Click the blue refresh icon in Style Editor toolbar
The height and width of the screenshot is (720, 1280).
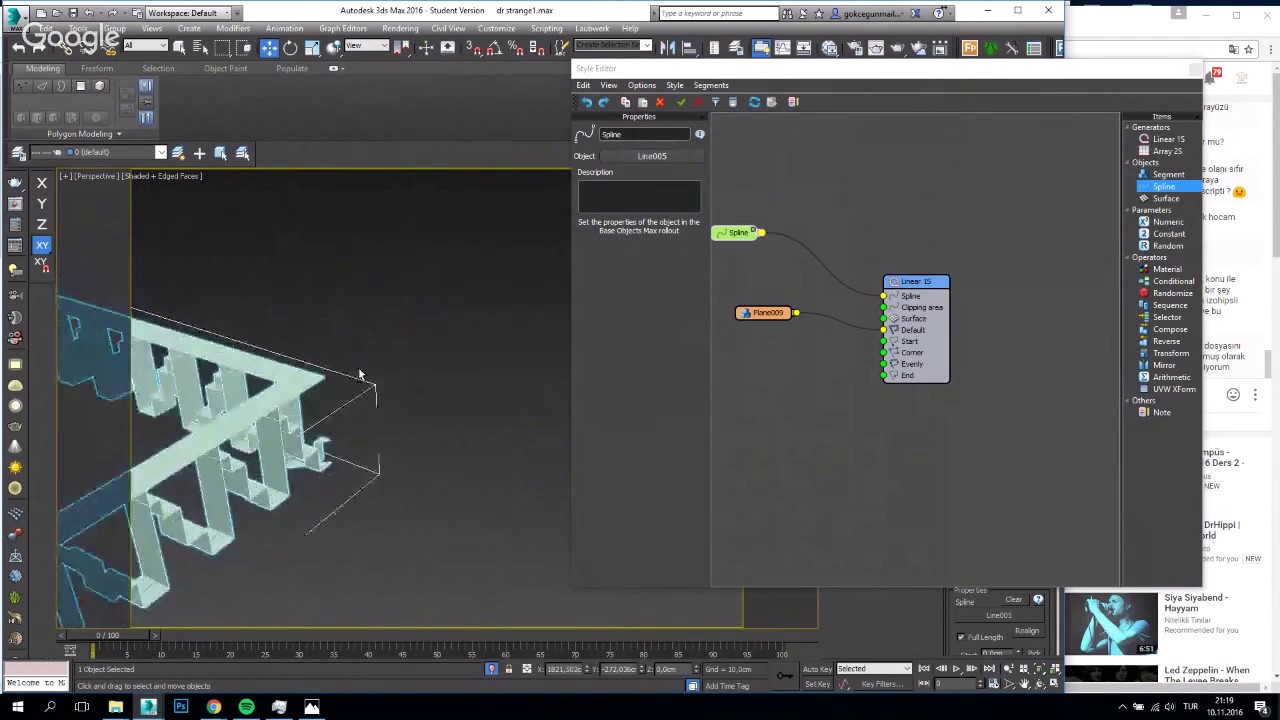(754, 102)
